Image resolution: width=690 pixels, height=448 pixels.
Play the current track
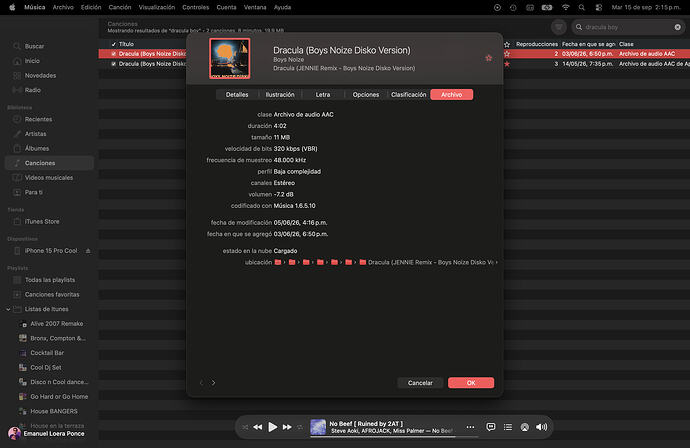(x=272, y=427)
